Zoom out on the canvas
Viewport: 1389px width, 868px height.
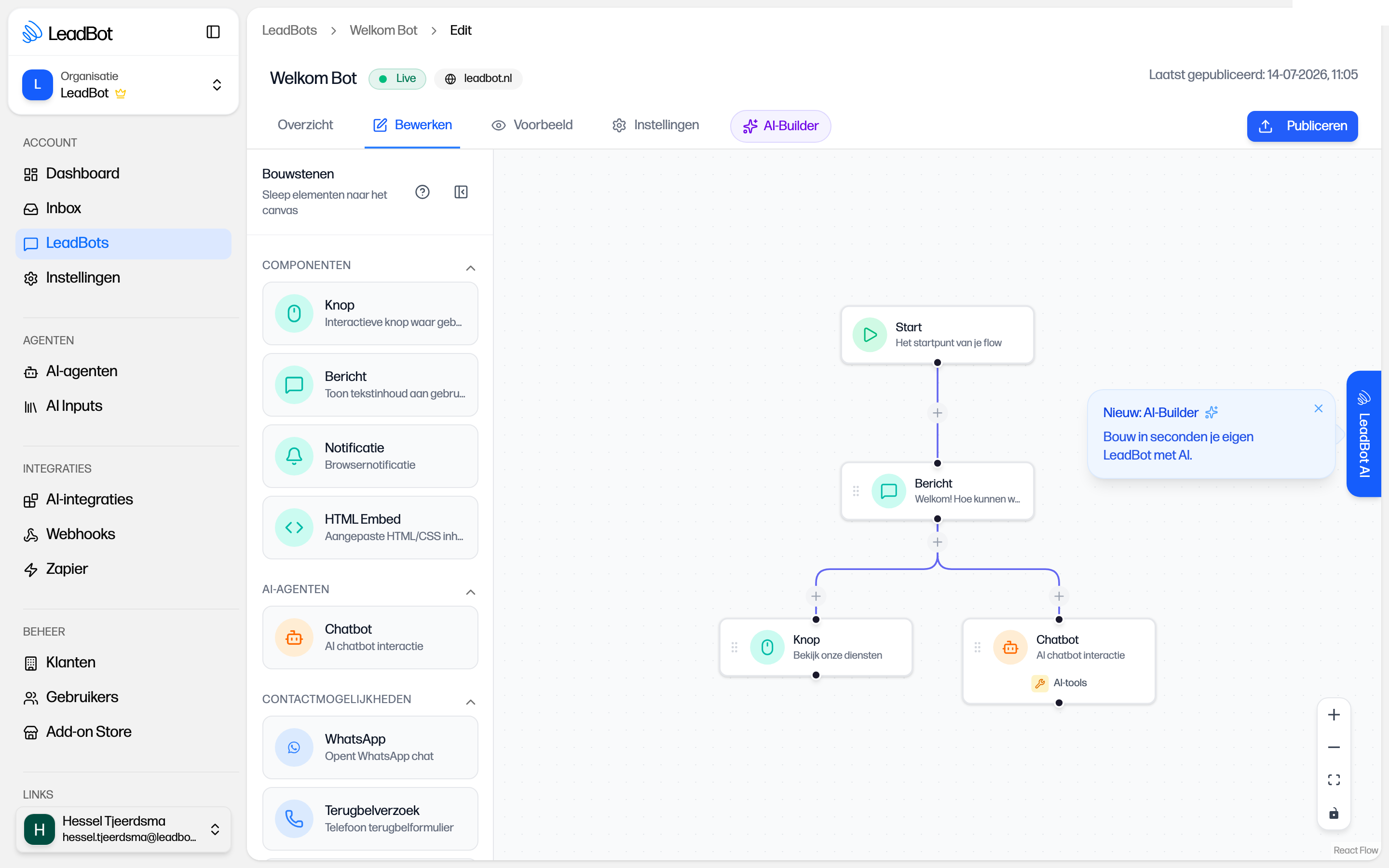1334,747
